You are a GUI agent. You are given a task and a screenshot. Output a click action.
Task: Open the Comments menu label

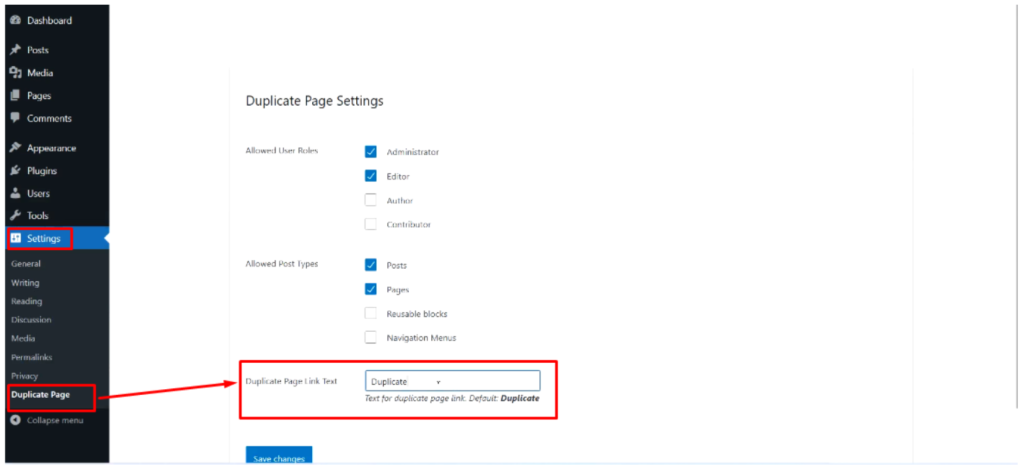(x=50, y=119)
